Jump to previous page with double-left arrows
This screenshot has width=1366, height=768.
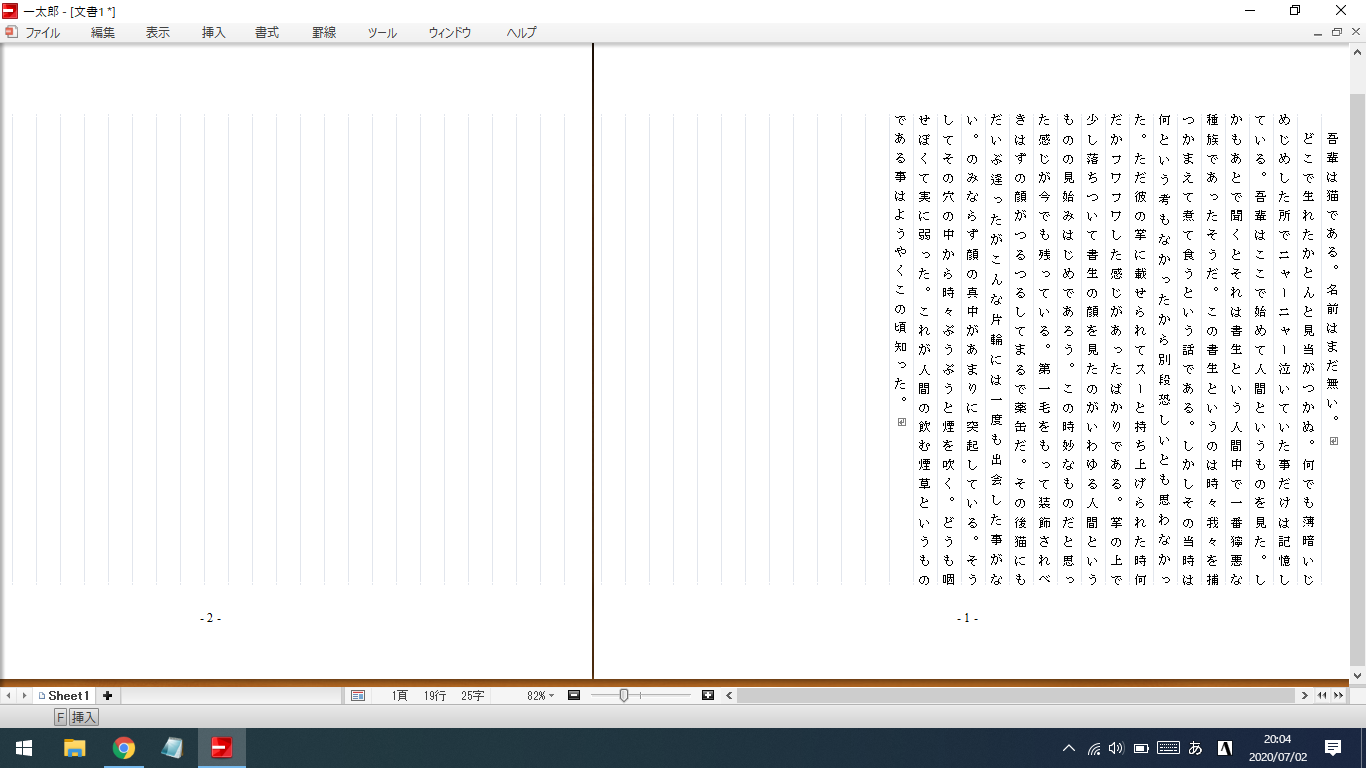point(1322,696)
